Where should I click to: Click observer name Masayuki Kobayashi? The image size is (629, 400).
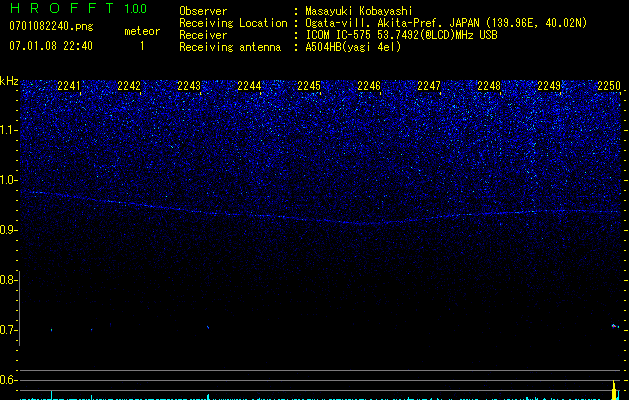pos(359,11)
